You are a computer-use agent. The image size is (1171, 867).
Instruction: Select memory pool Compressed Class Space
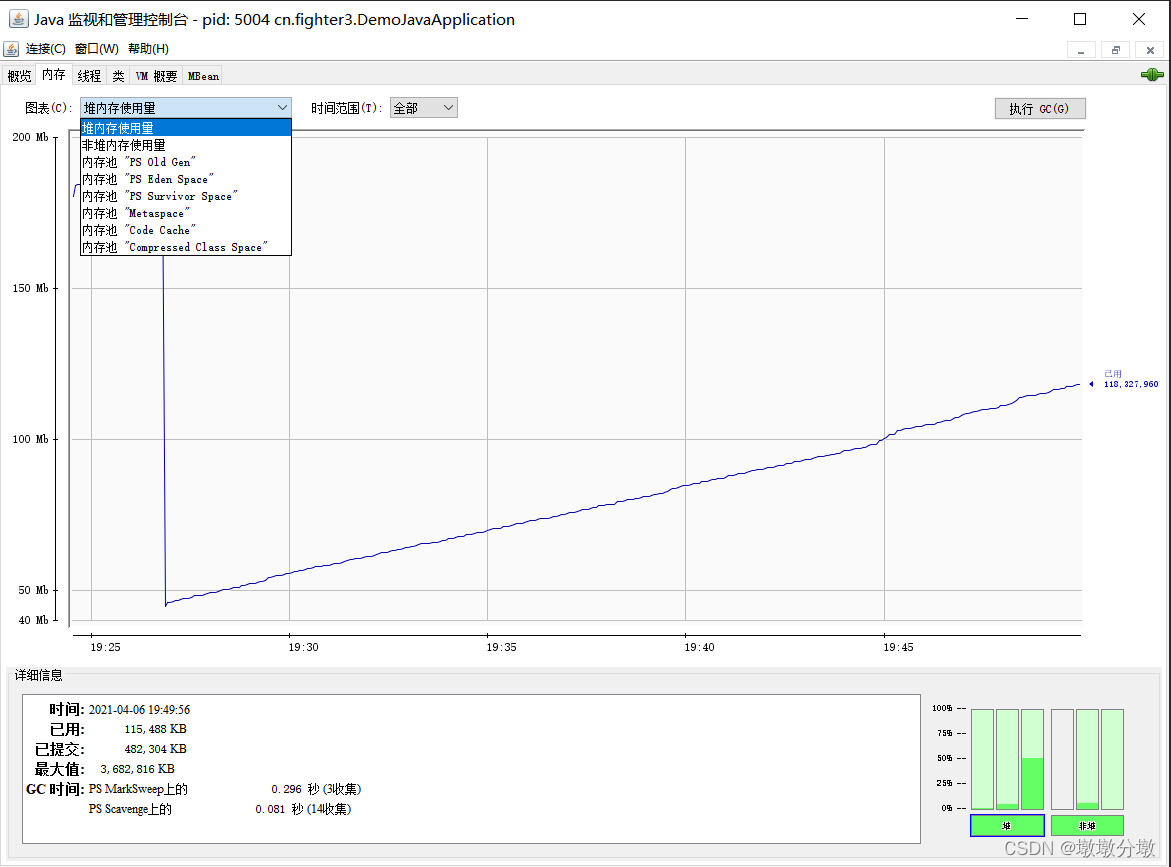[x=185, y=248]
